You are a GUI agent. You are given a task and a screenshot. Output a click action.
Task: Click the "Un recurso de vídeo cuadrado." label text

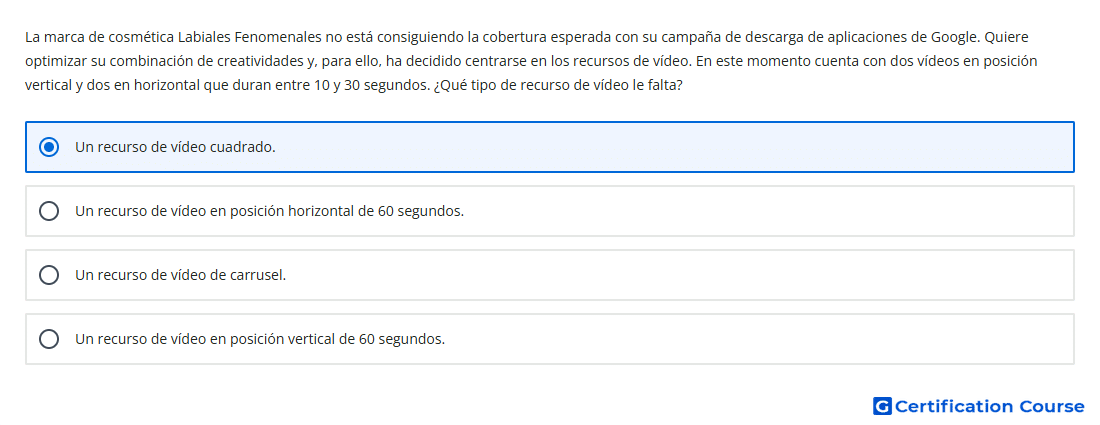pos(175,147)
